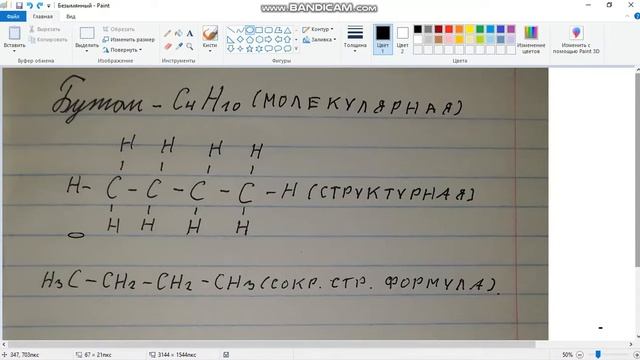The image size is (640, 360).
Task: Select the Fill with color bucket tool
Action: click(179, 33)
